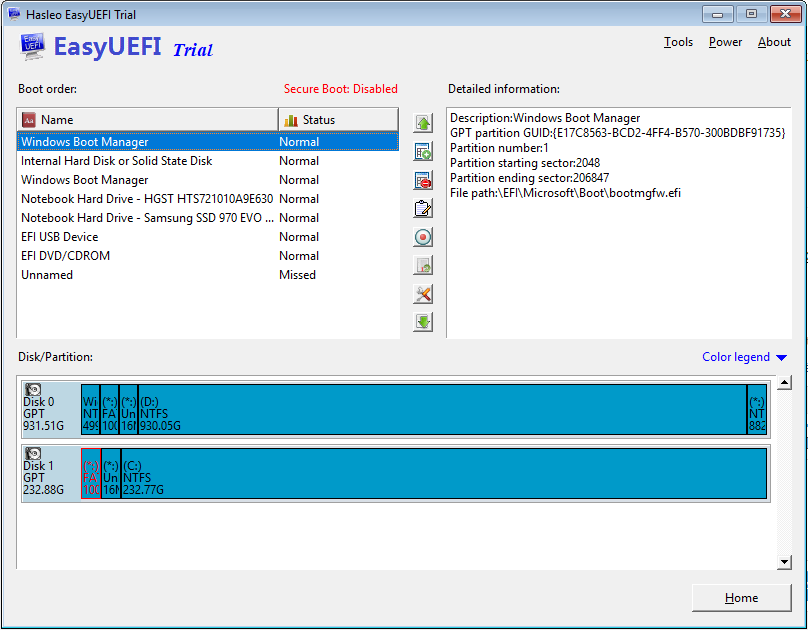The width and height of the screenshot is (808, 630).
Task: Click the File path bootmgfw.efi line
Action: point(565,193)
